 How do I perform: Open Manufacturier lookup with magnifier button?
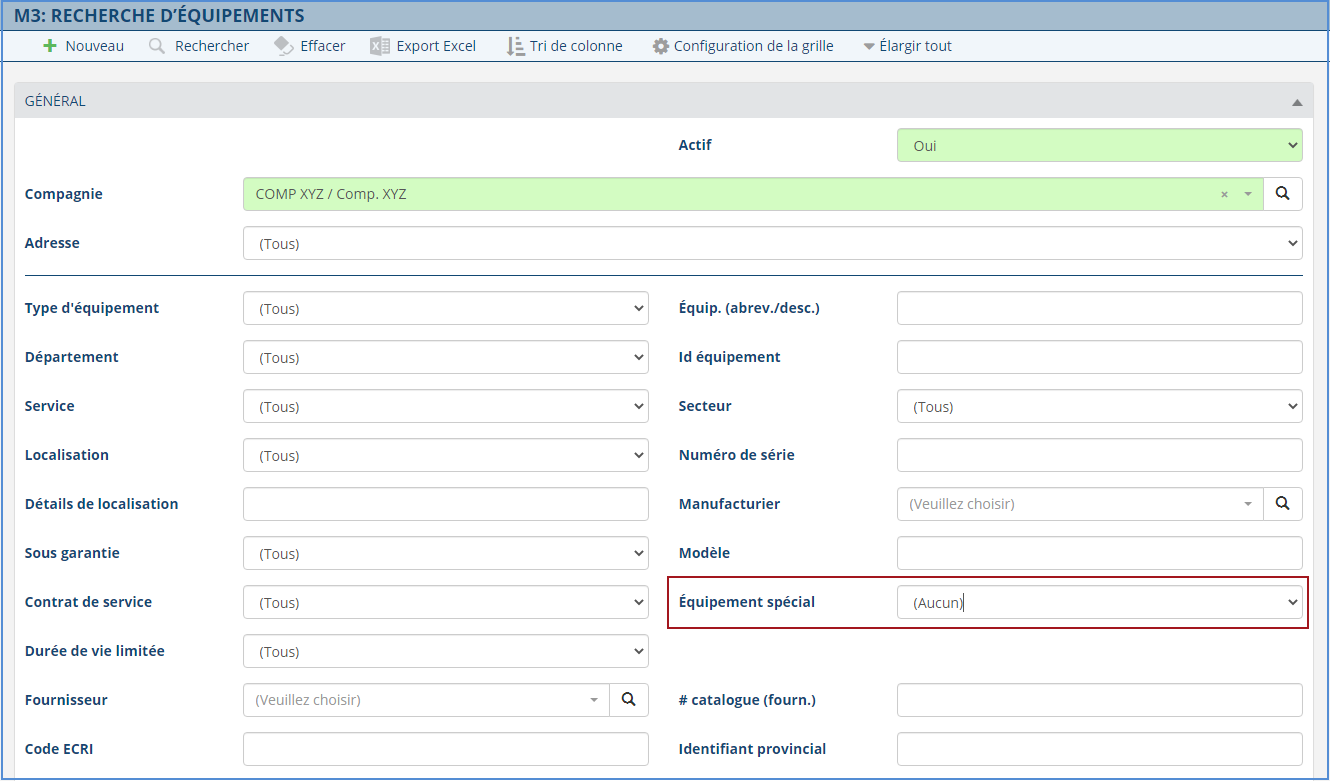click(x=1283, y=504)
